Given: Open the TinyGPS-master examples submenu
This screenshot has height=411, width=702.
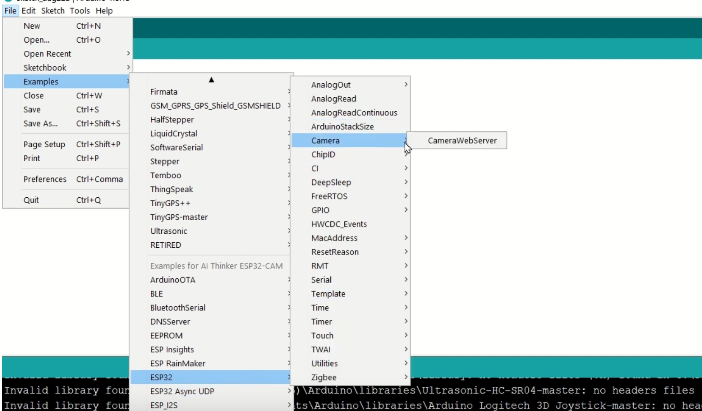Looking at the screenshot, I should click(x=211, y=217).
